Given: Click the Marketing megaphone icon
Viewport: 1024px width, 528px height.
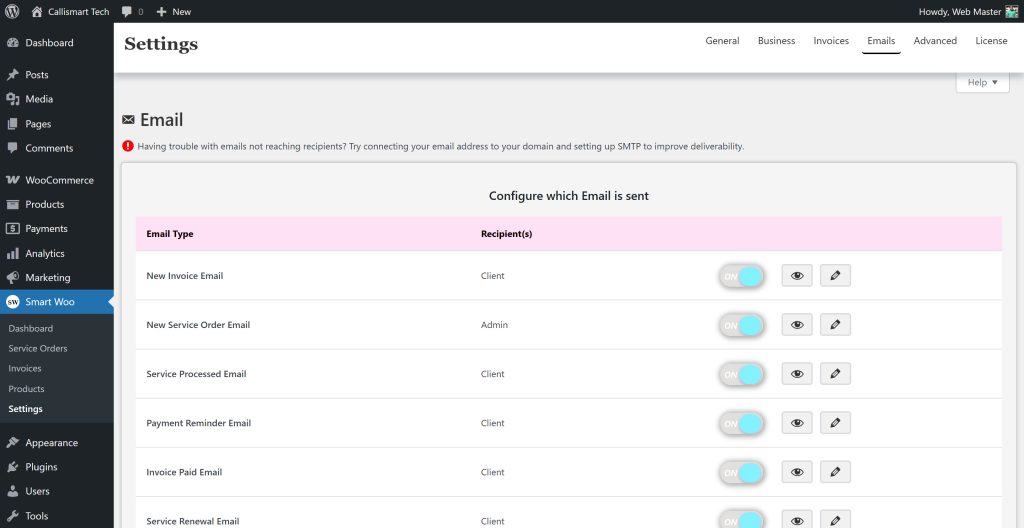Looking at the screenshot, I should [x=12, y=278].
